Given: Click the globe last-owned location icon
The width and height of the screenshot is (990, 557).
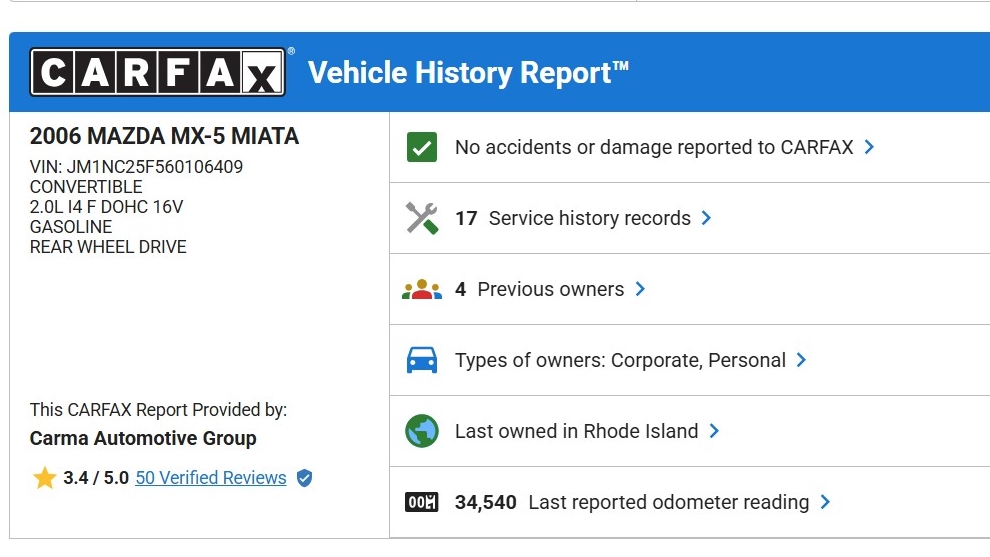Looking at the screenshot, I should (x=422, y=432).
